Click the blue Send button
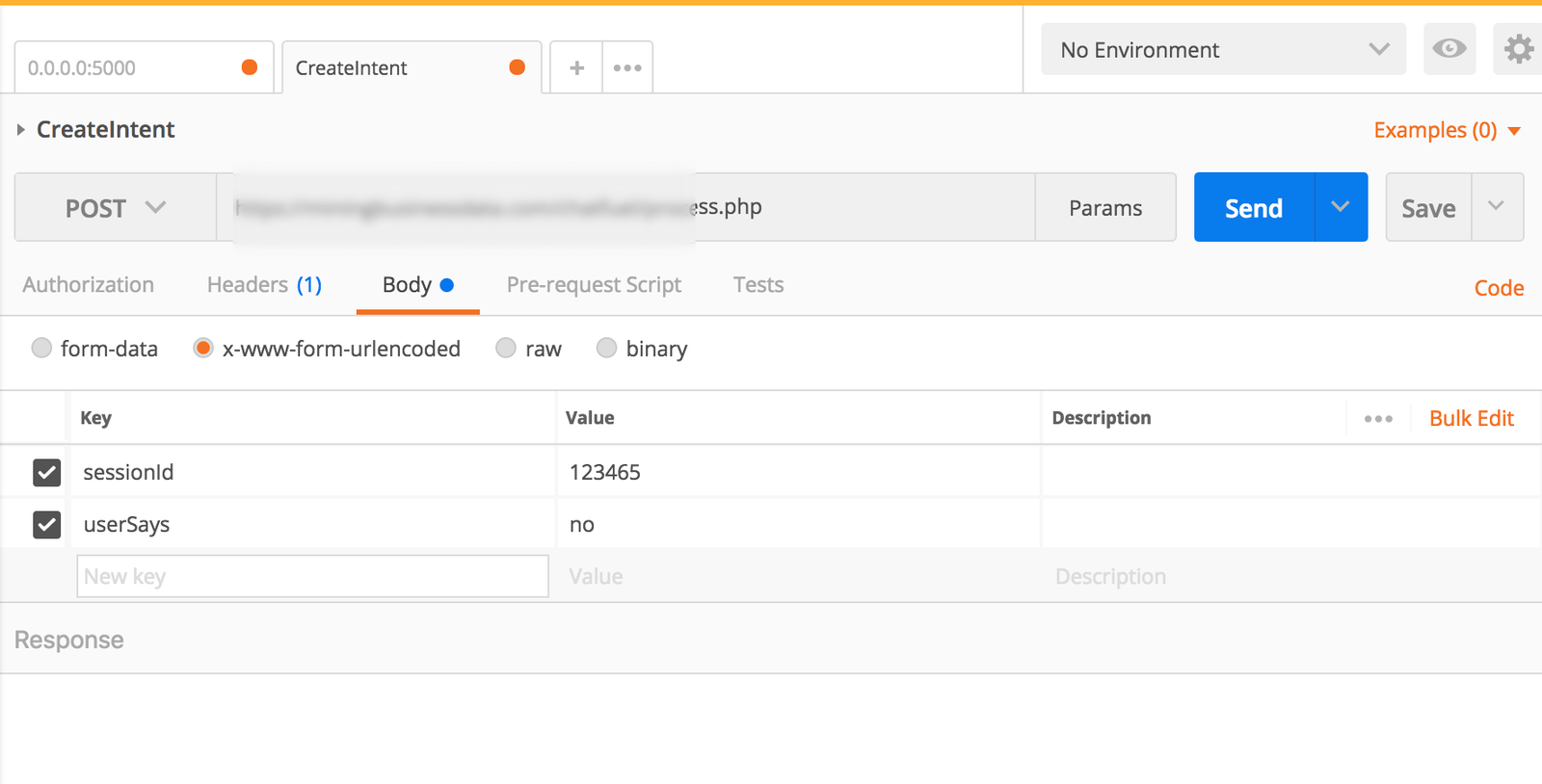1542x784 pixels. (x=1254, y=207)
